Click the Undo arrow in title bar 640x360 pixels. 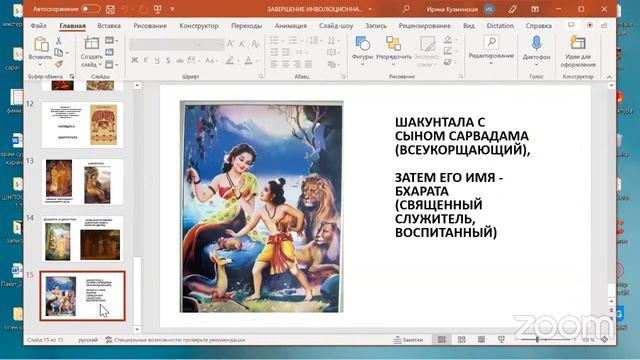coord(125,9)
